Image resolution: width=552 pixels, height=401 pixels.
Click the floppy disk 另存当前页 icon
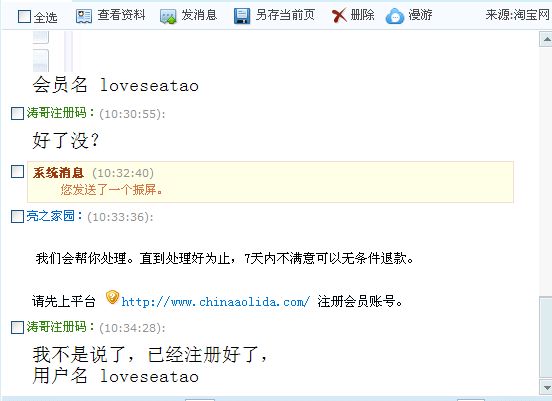point(242,16)
